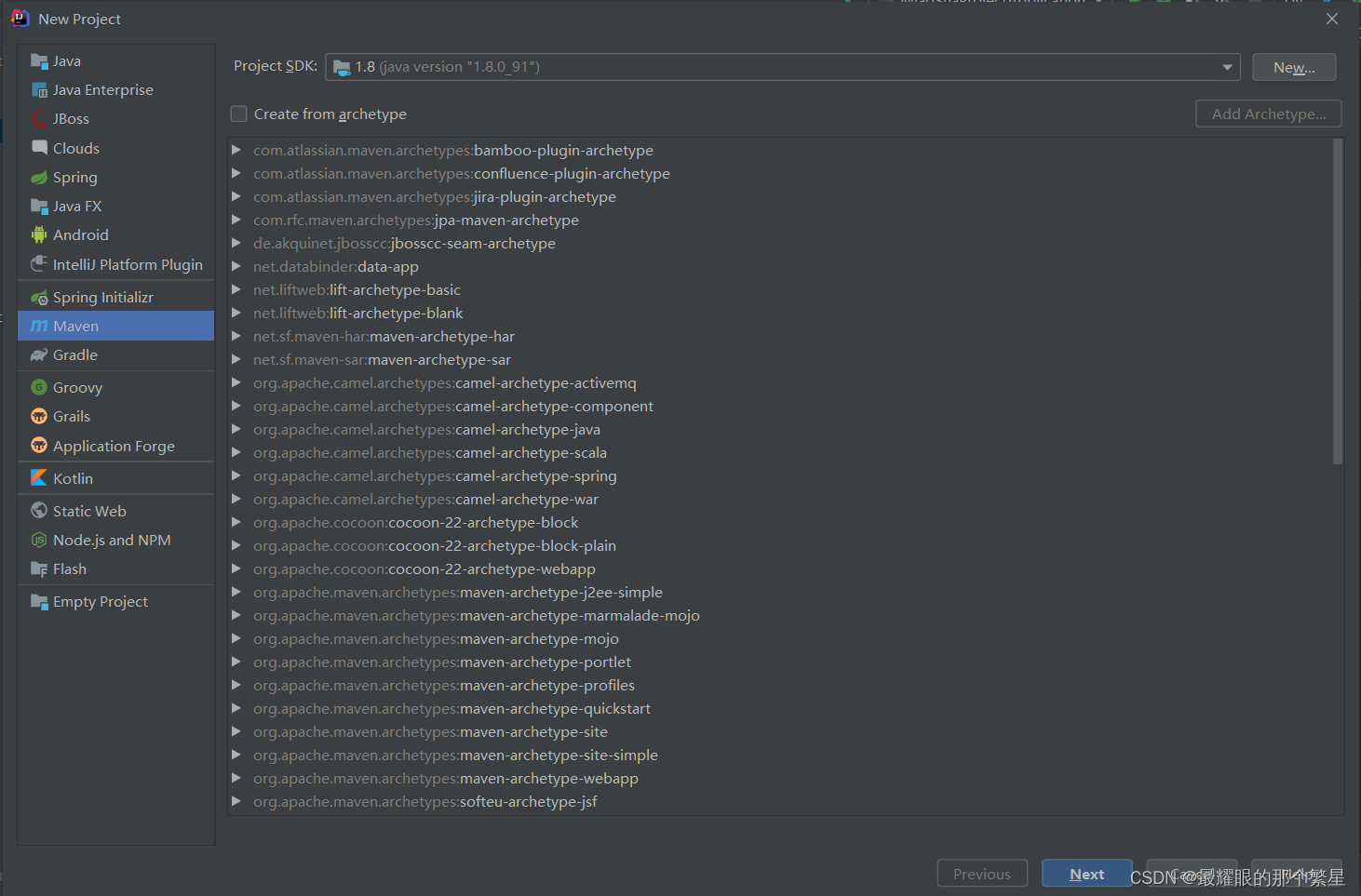The width and height of the screenshot is (1361, 896).
Task: Pick the IntelliJ Platform Plugin icon
Action: pyautogui.click(x=39, y=264)
